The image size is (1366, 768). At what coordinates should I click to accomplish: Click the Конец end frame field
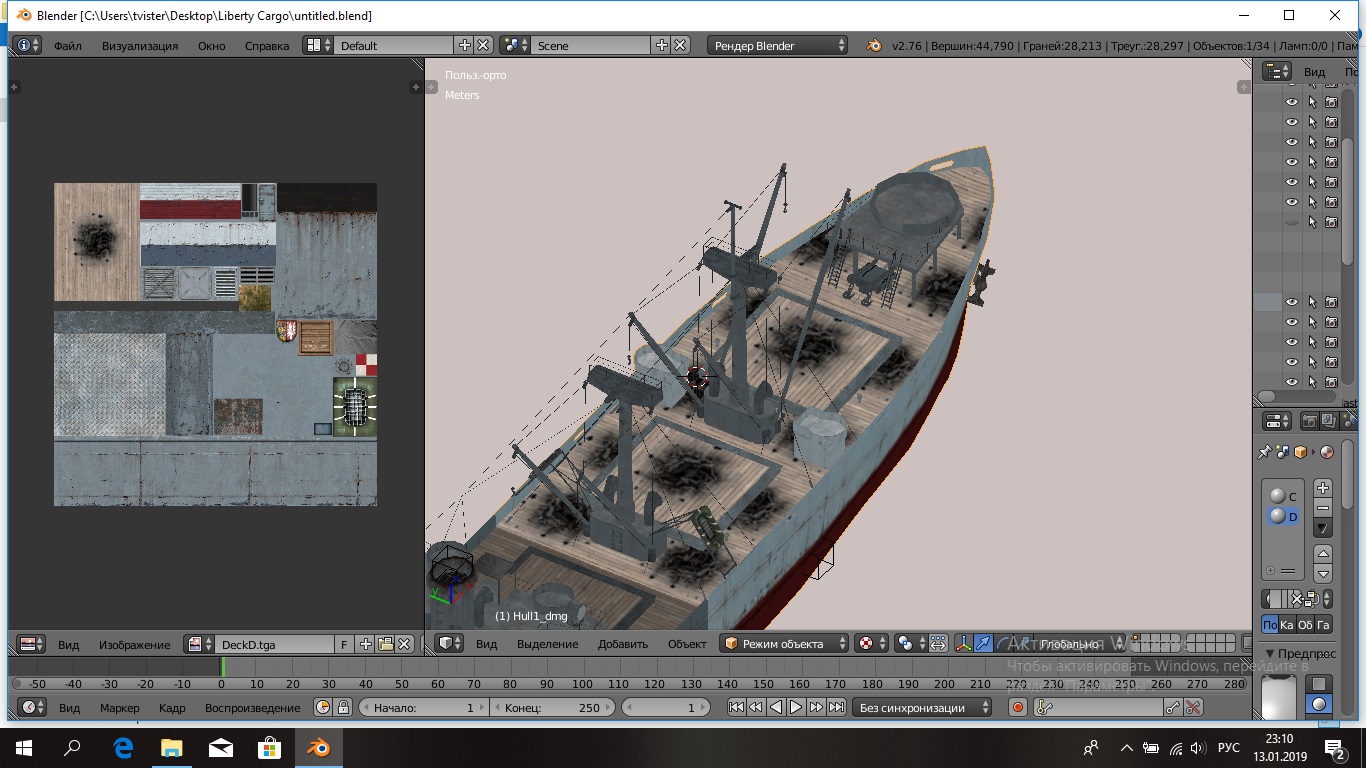pos(551,708)
